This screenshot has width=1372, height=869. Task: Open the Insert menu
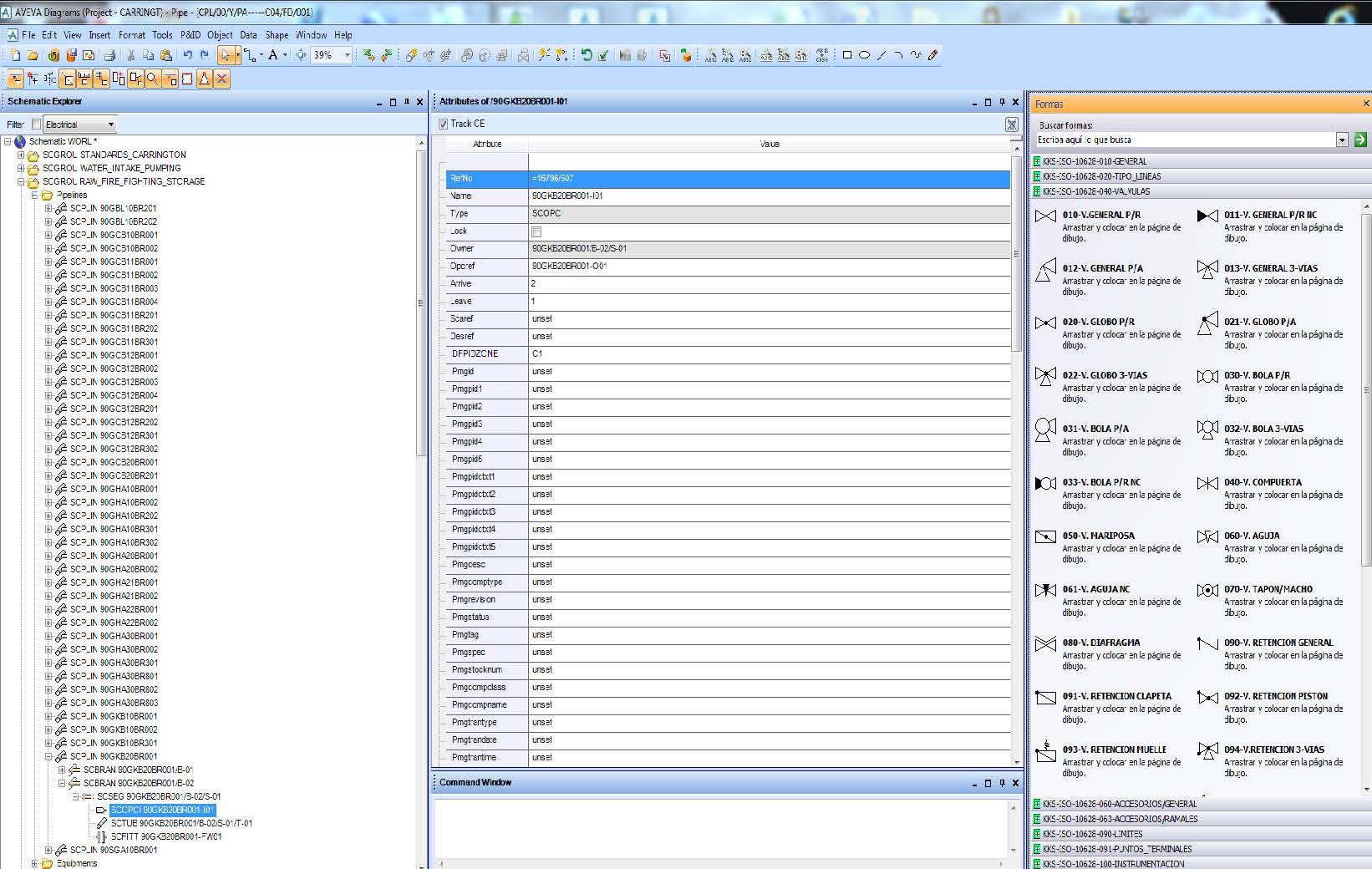(x=99, y=35)
